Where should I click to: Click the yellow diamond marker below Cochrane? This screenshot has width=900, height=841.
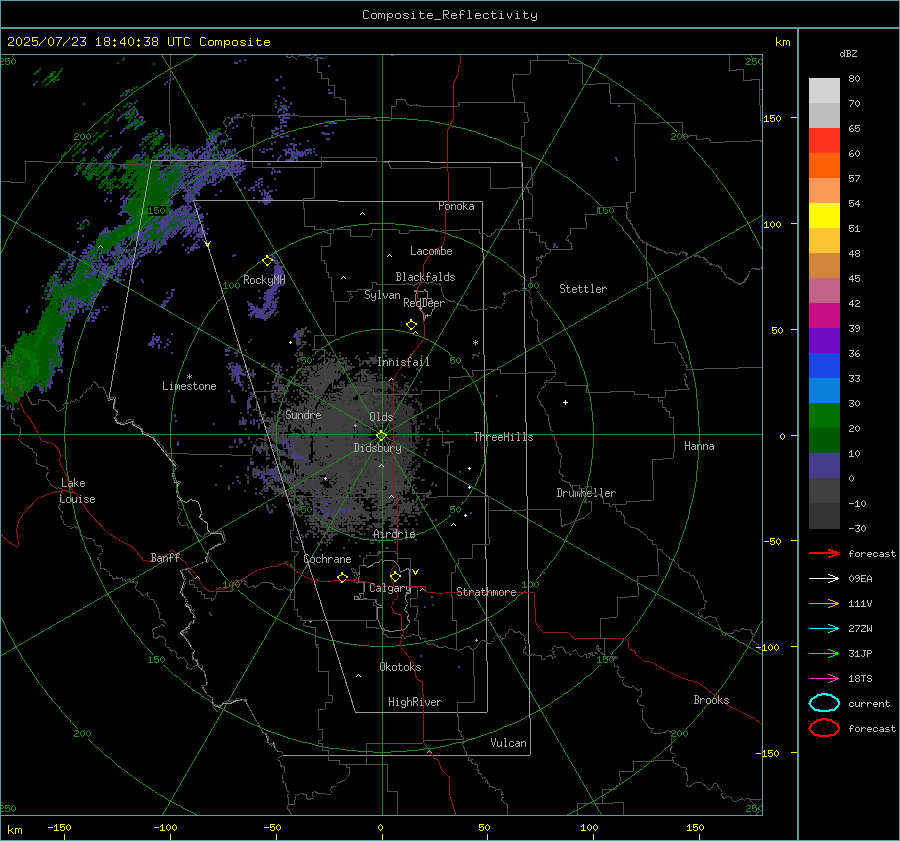pos(342,578)
